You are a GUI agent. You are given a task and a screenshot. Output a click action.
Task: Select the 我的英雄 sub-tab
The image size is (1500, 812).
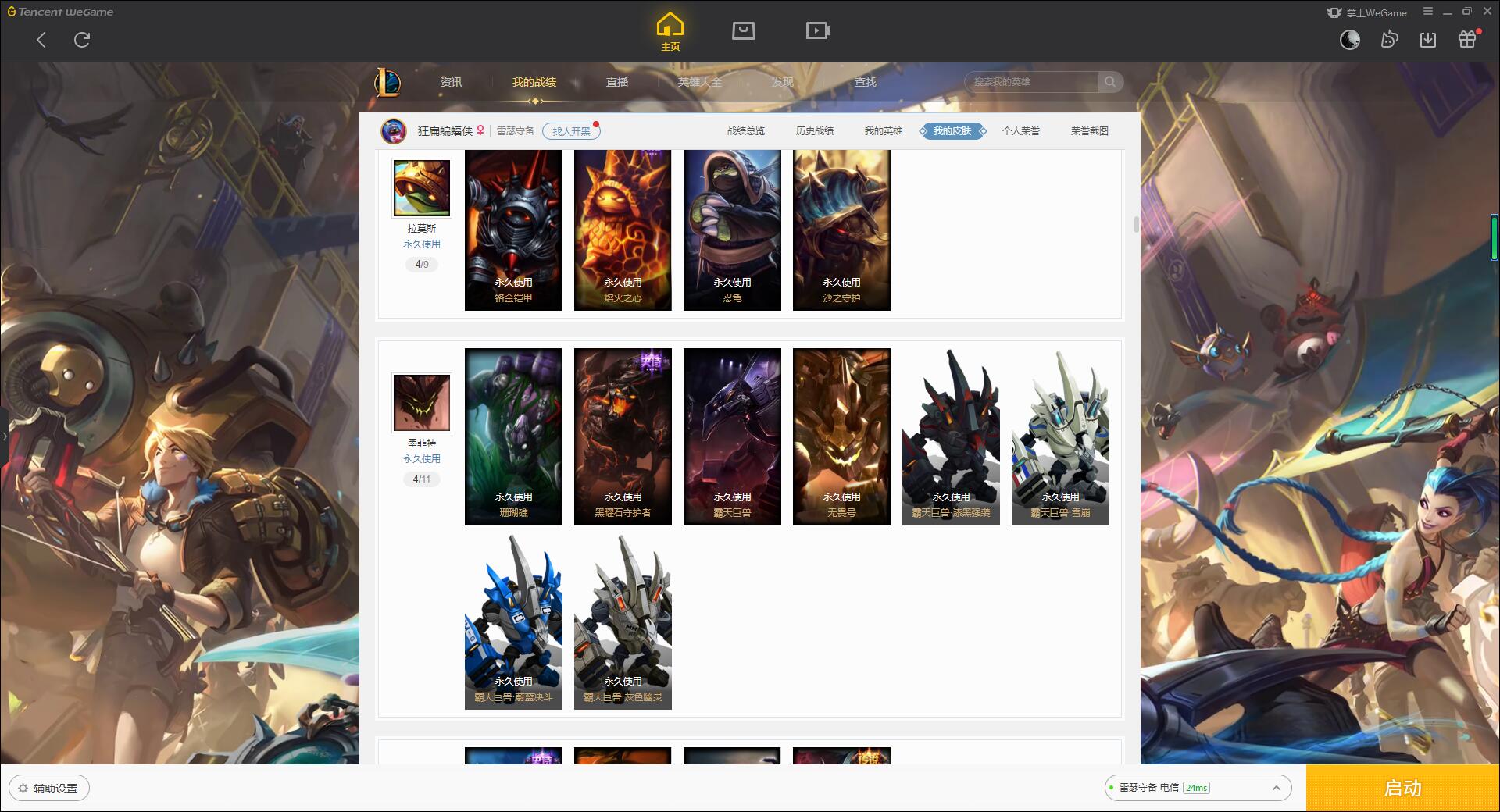pos(884,131)
